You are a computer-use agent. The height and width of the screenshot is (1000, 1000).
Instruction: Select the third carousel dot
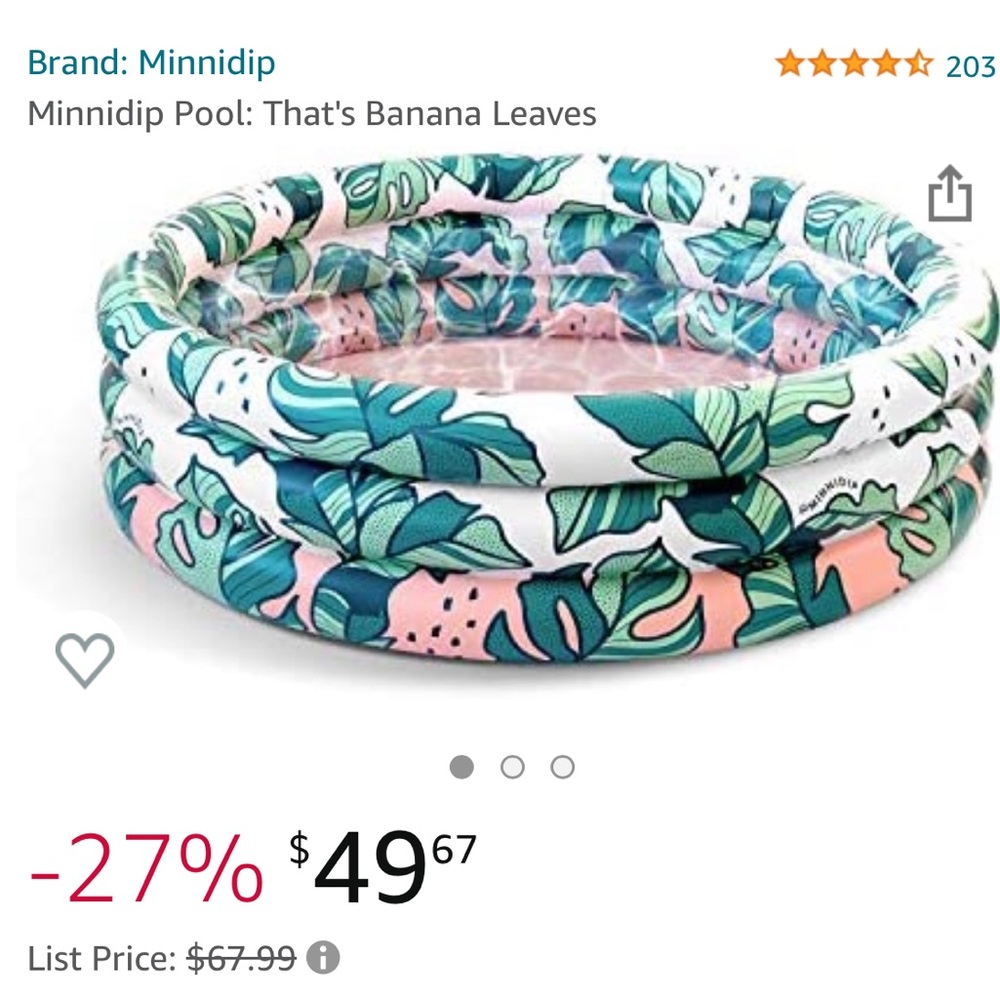click(564, 766)
